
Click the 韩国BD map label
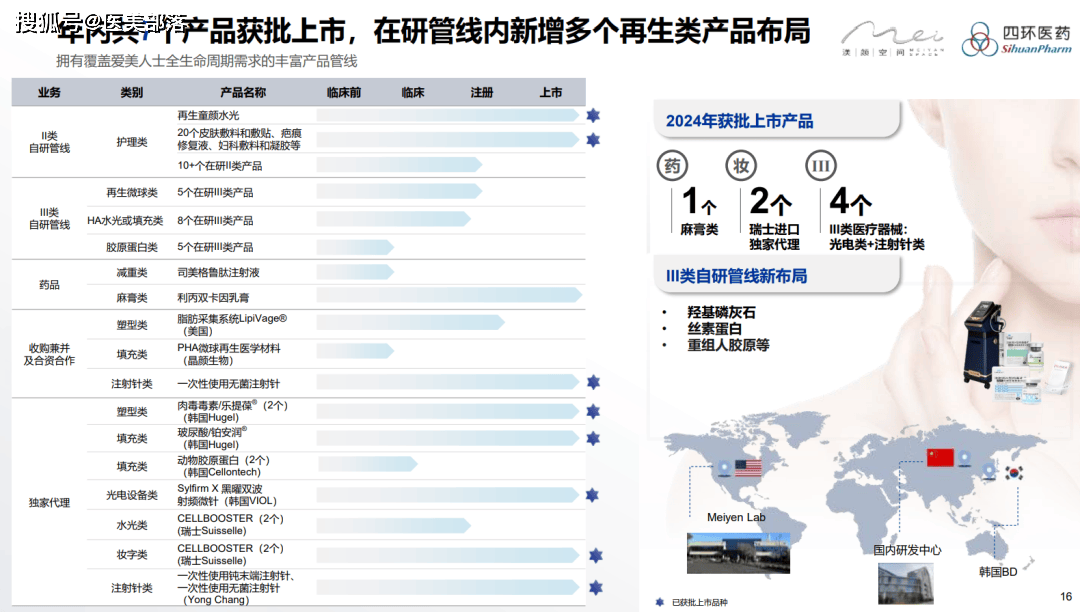pos(998,571)
